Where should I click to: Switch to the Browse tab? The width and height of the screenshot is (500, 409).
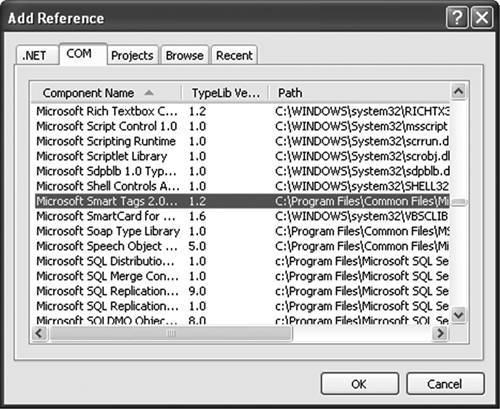[x=185, y=55]
